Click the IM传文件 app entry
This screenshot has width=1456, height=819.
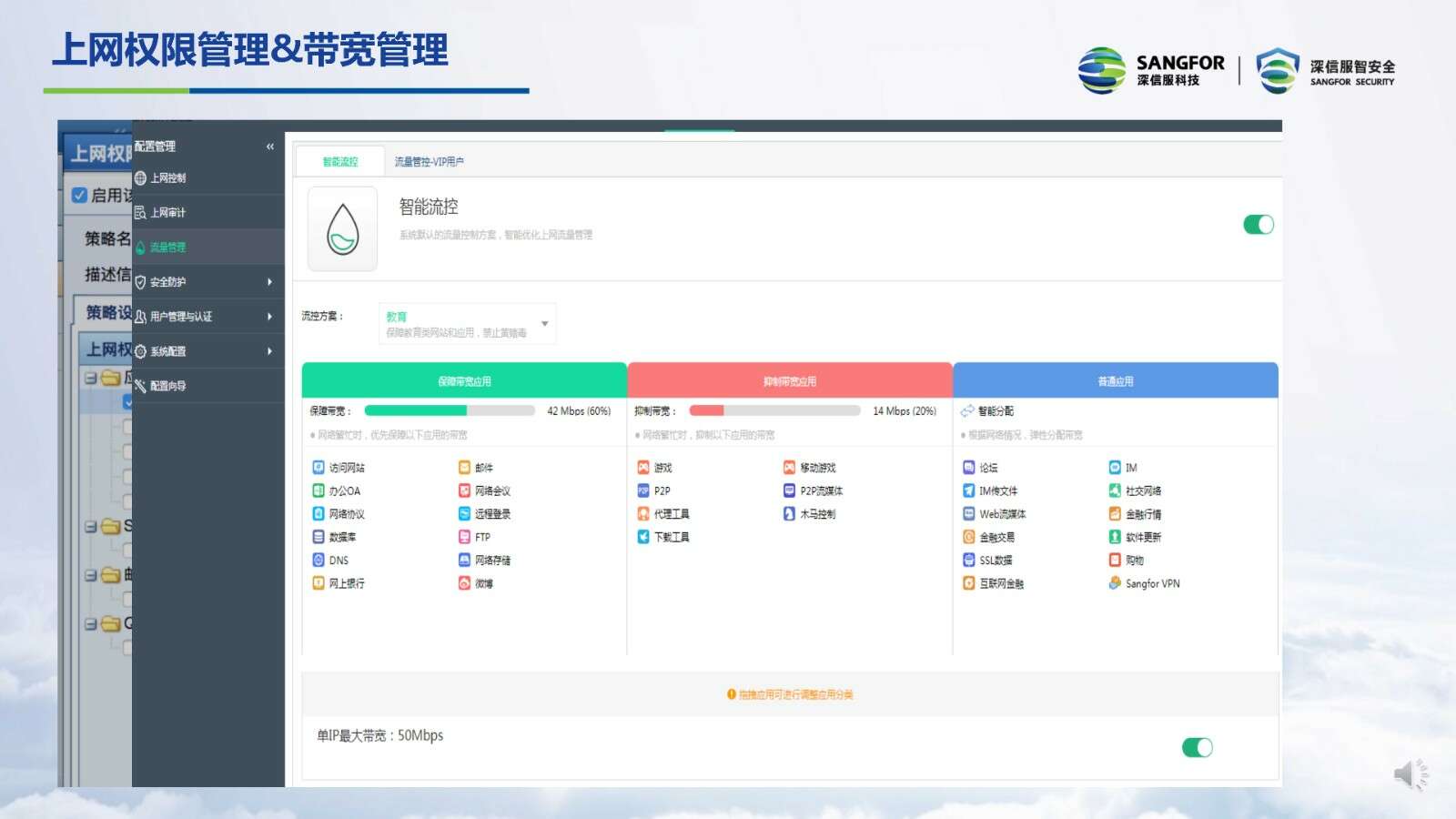click(x=991, y=490)
